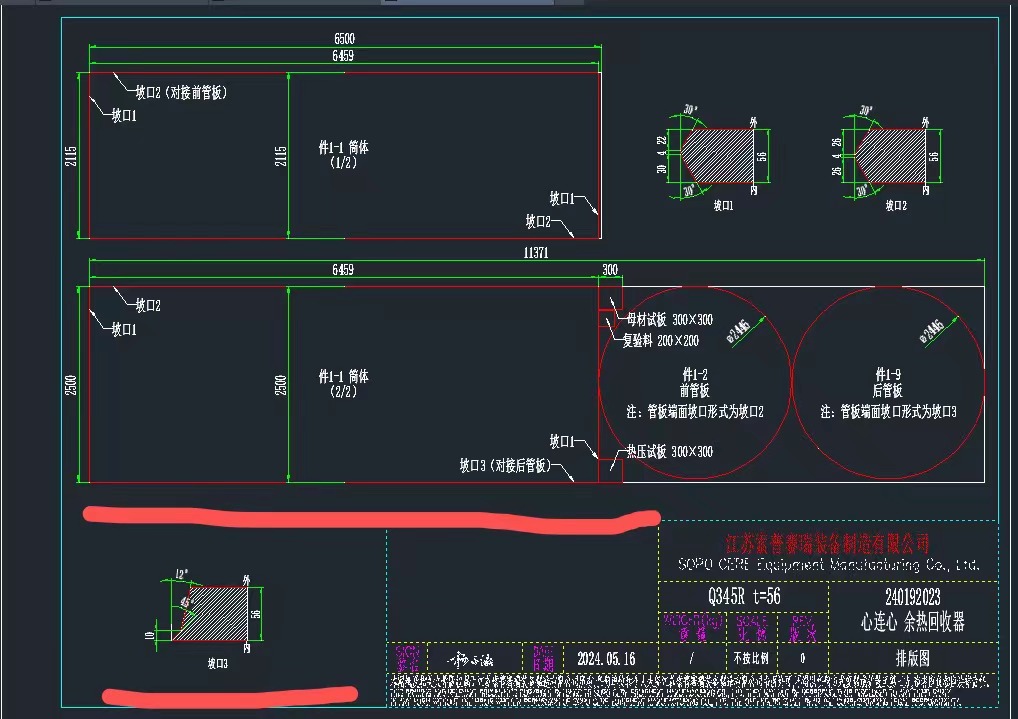The height and width of the screenshot is (719, 1018).
Task: Select the 坡口3（对接后管板） leader text
Action: click(x=504, y=466)
